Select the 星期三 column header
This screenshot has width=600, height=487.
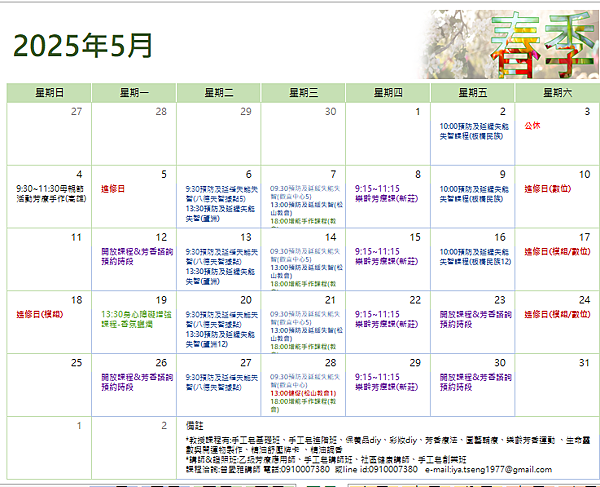click(303, 93)
